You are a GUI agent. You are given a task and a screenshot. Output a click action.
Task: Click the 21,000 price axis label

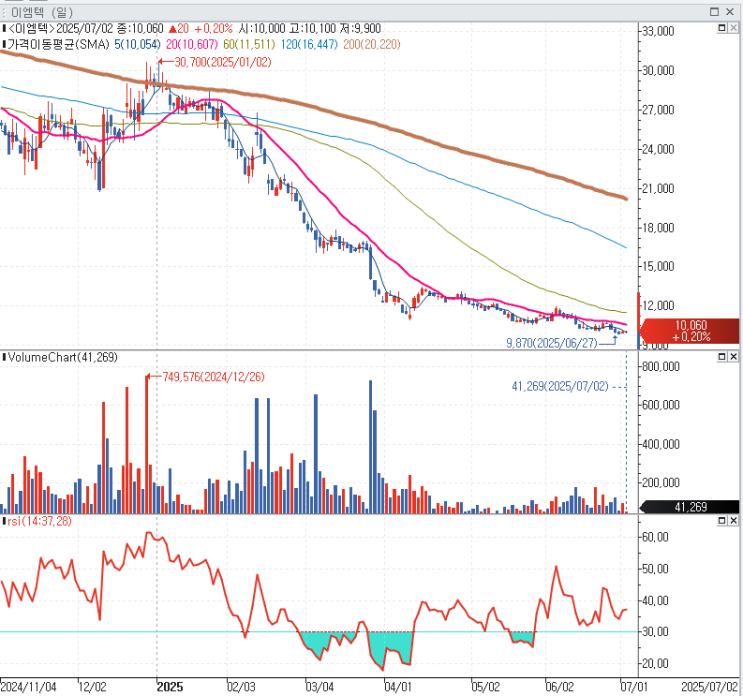[x=658, y=189]
